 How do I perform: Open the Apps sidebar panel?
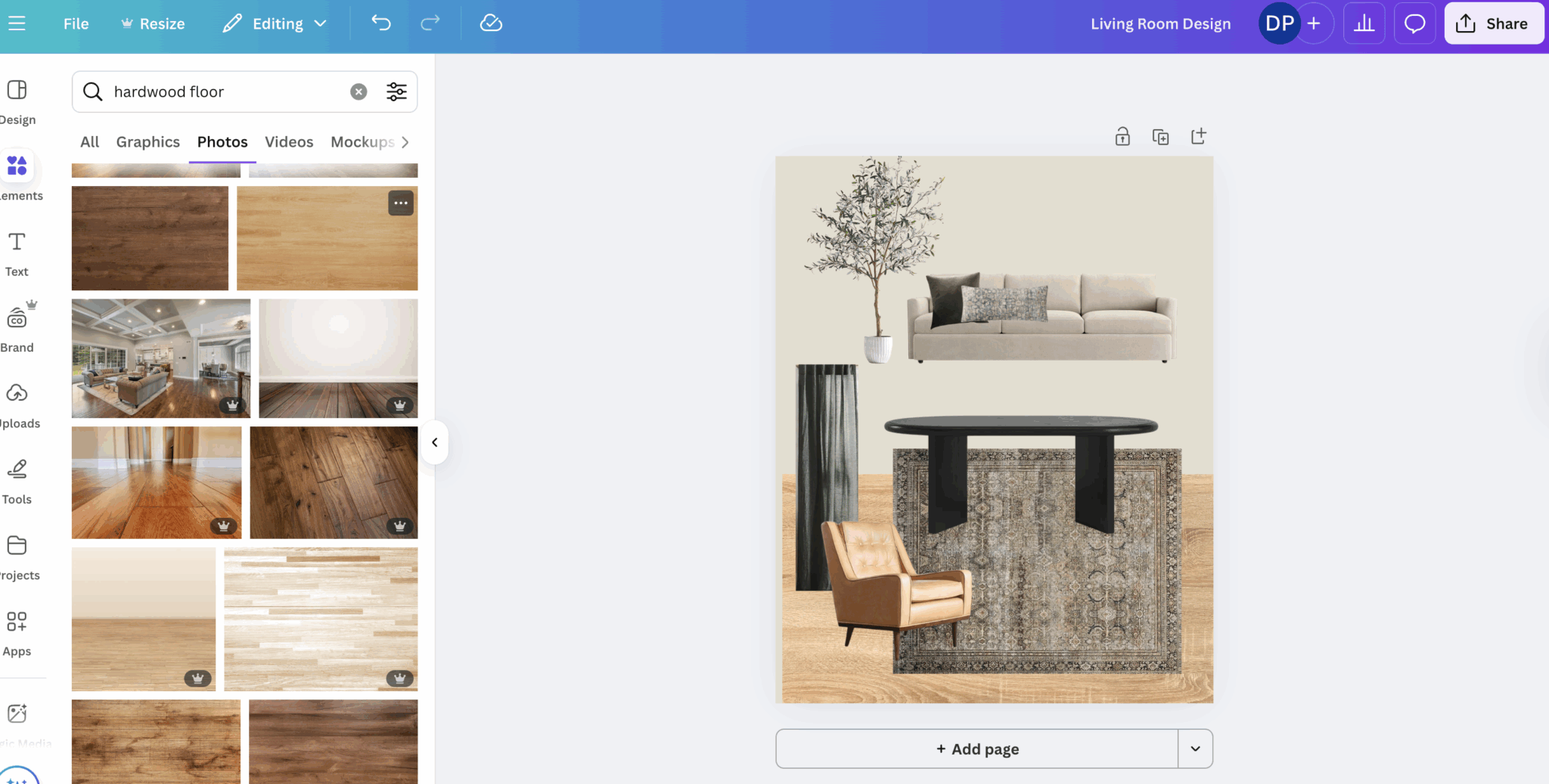click(17, 634)
